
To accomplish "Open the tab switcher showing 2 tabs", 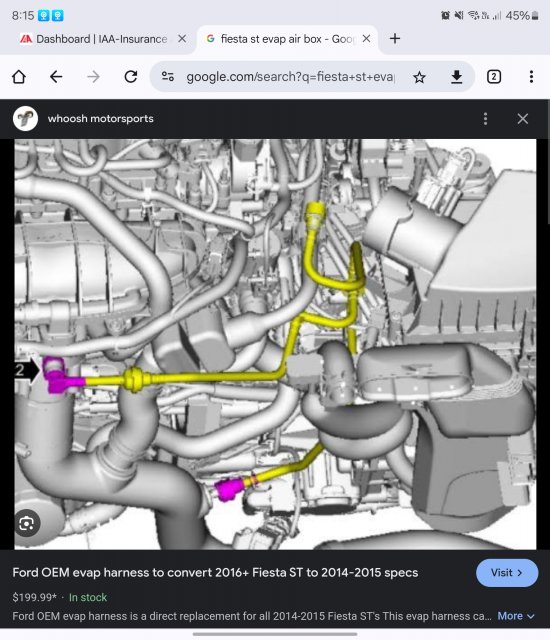I will pyautogui.click(x=494, y=77).
